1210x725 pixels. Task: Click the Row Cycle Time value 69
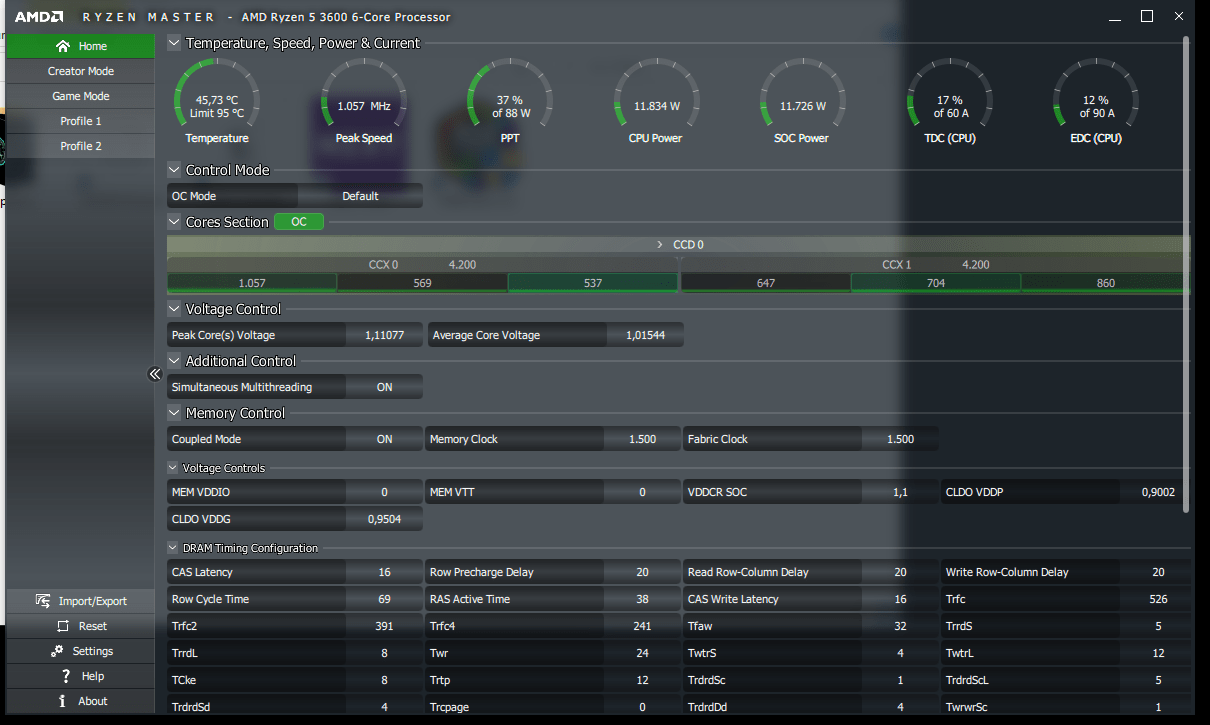point(384,599)
